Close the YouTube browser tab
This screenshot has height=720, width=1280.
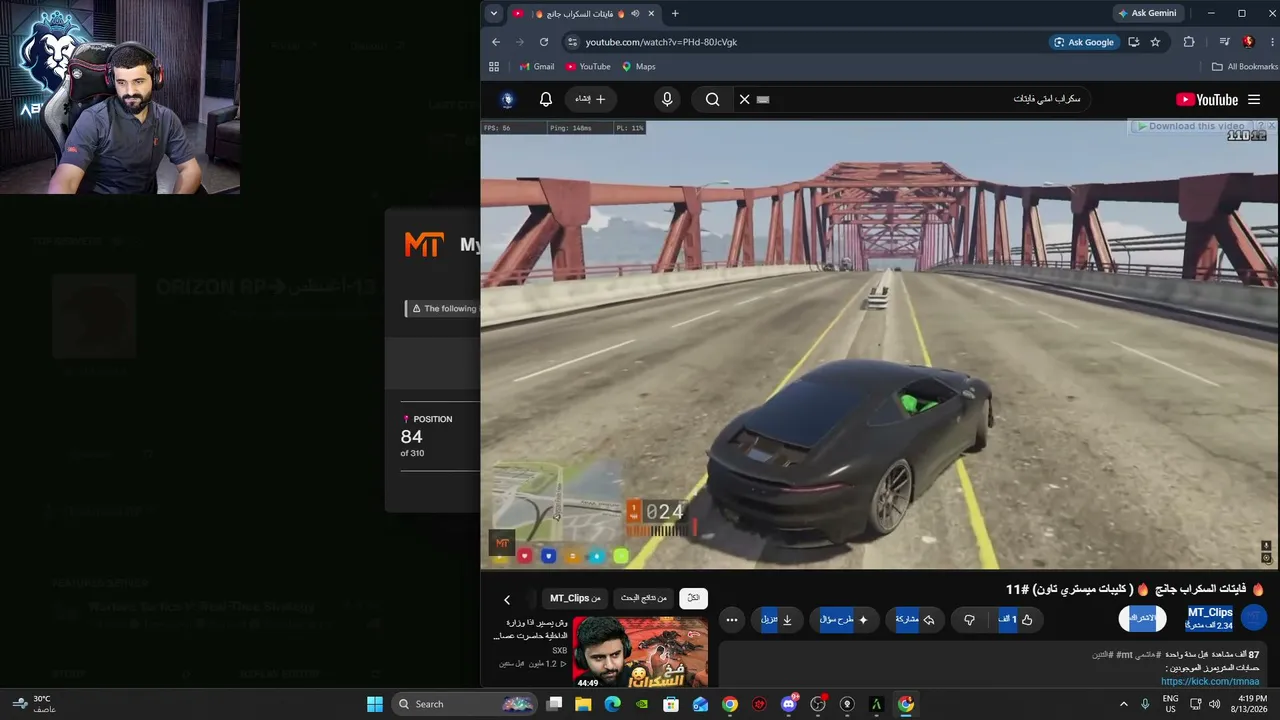click(652, 13)
